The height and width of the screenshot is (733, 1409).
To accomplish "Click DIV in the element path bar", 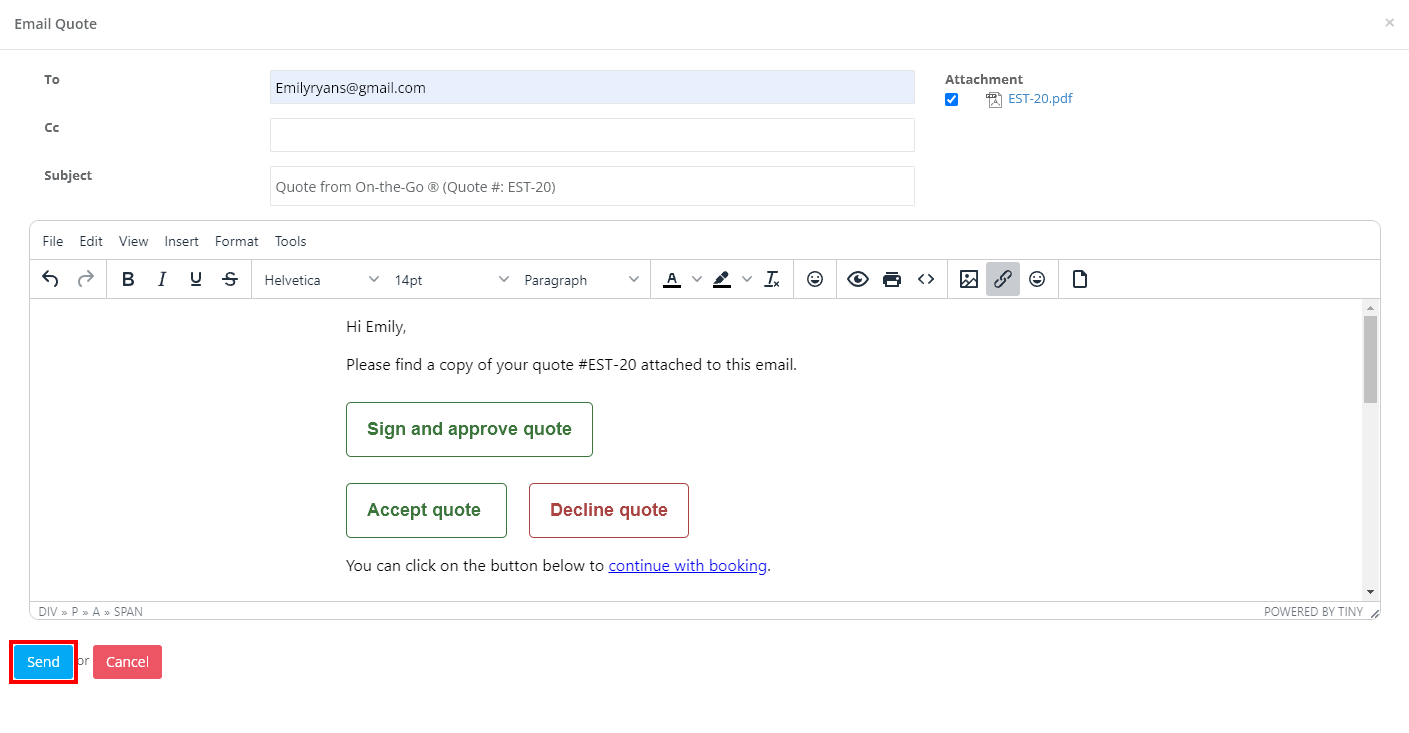I will coord(48,612).
